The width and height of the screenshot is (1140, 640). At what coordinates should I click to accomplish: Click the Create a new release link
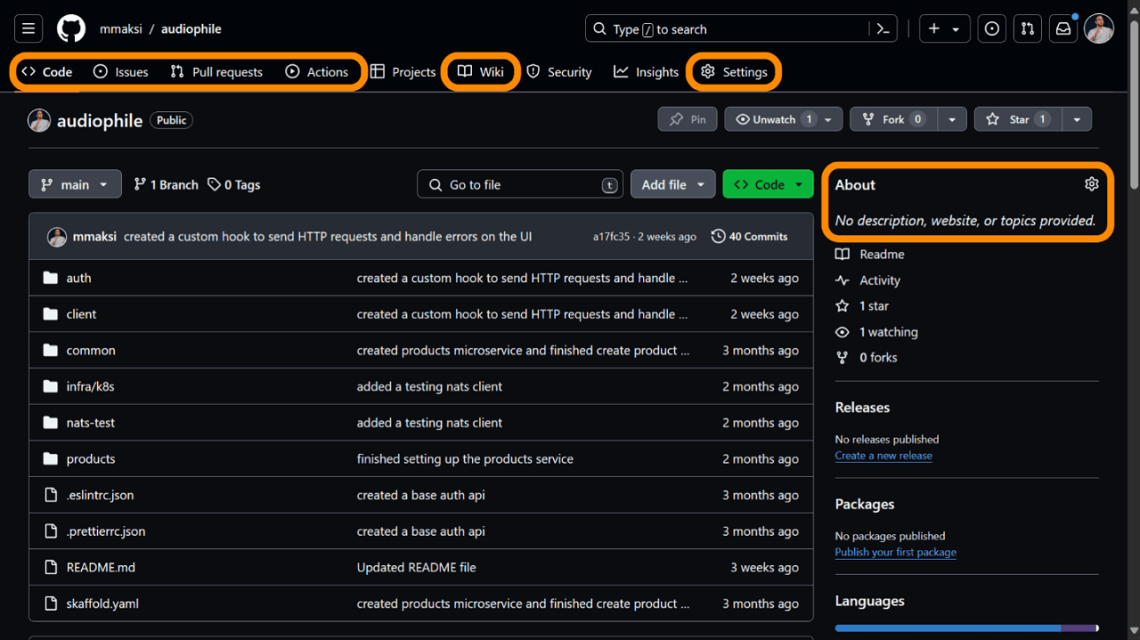[883, 455]
